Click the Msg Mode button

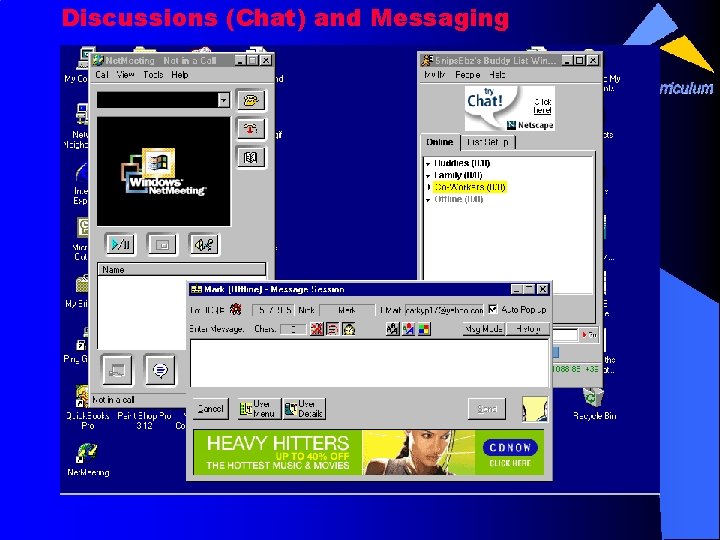click(x=484, y=329)
